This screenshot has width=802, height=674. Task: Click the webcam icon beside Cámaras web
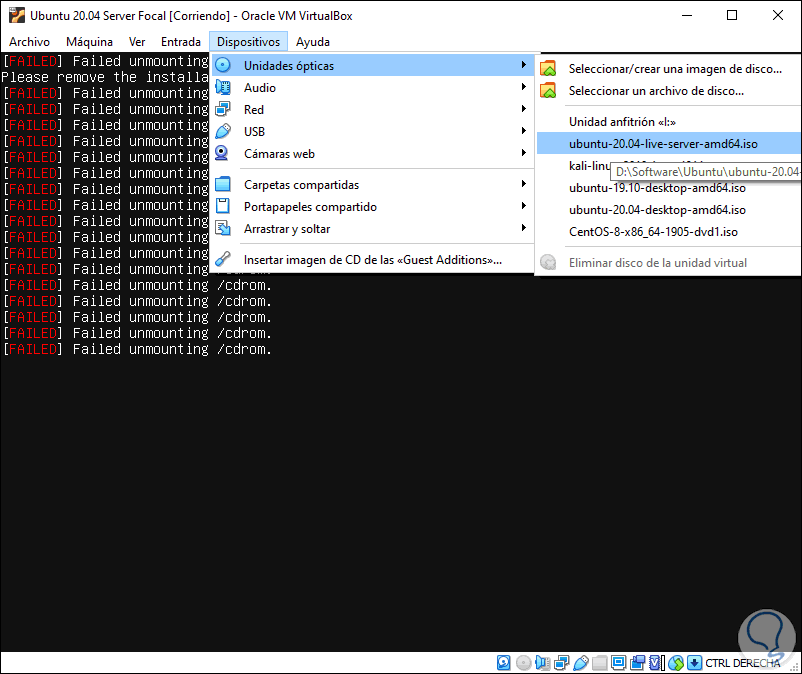point(222,153)
